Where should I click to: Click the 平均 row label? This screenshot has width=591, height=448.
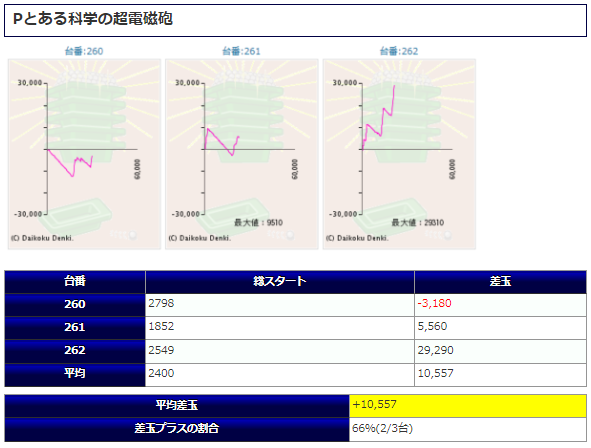(75, 375)
